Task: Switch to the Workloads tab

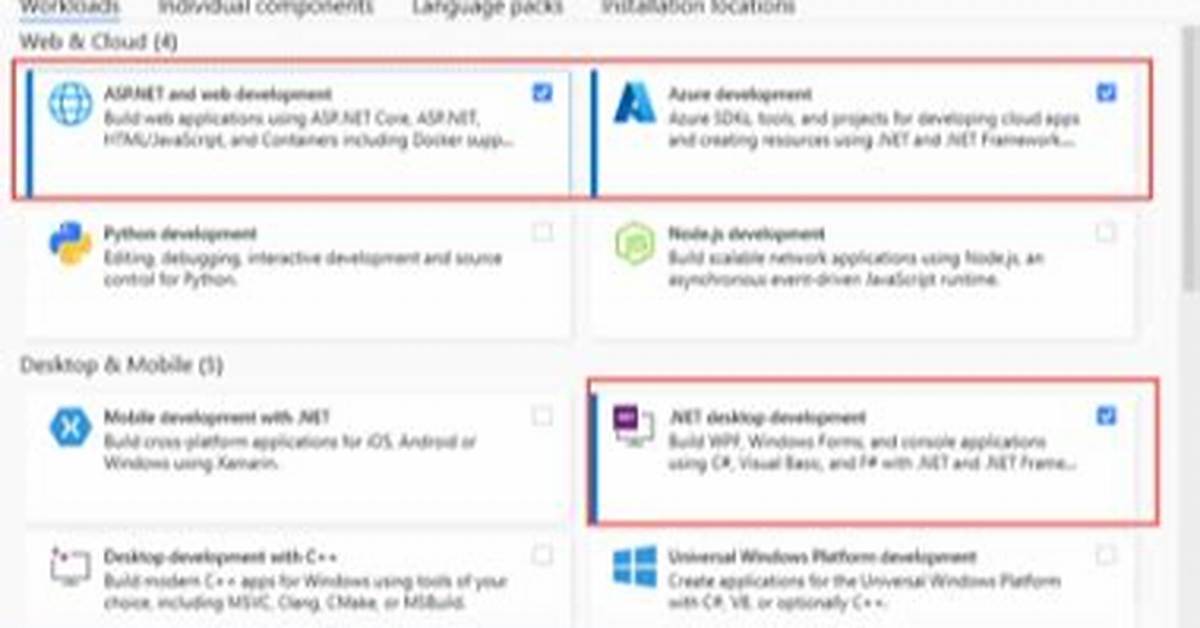Action: click(69, 7)
